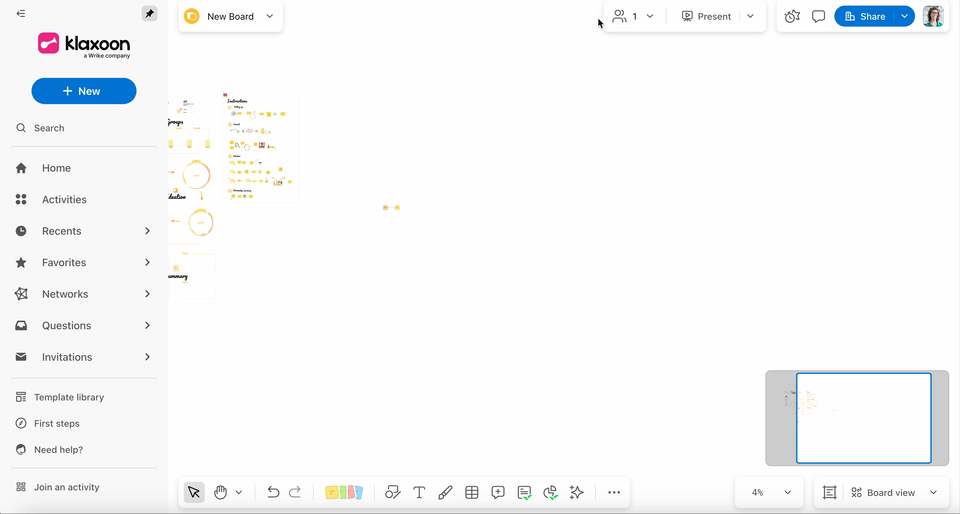Expand the Invitations submenu chevron
Screen dimensions: 960x514
(148, 357)
